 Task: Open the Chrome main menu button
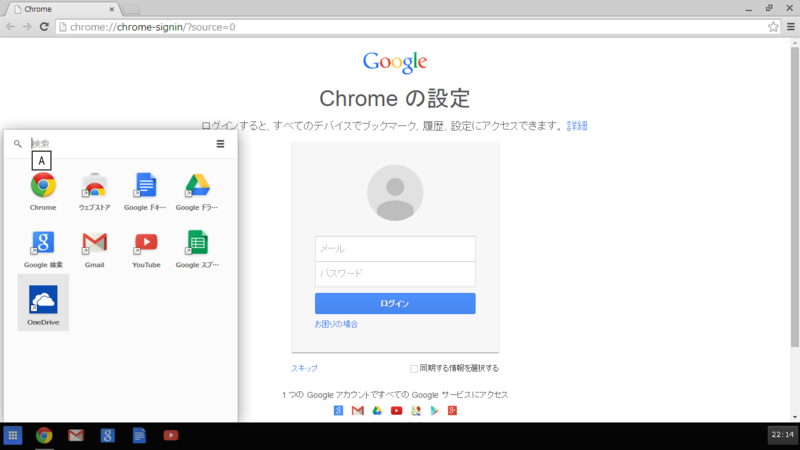pyautogui.click(x=791, y=27)
